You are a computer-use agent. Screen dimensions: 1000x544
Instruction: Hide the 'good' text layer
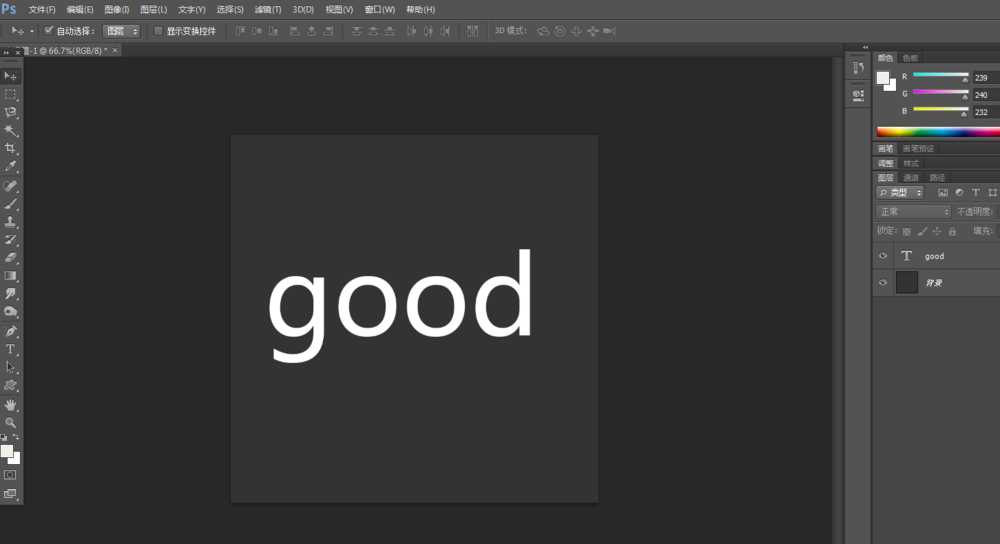pyautogui.click(x=883, y=256)
